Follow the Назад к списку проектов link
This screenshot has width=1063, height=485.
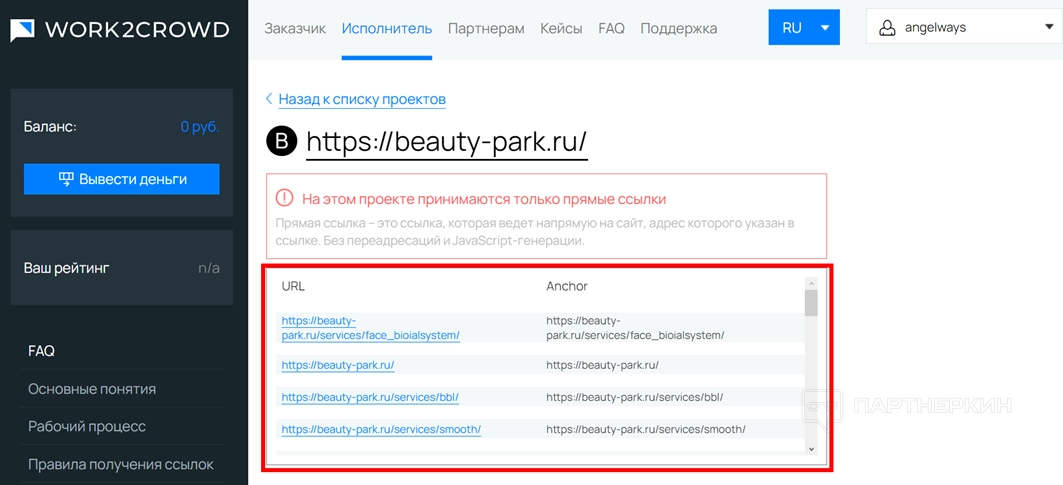(x=362, y=99)
